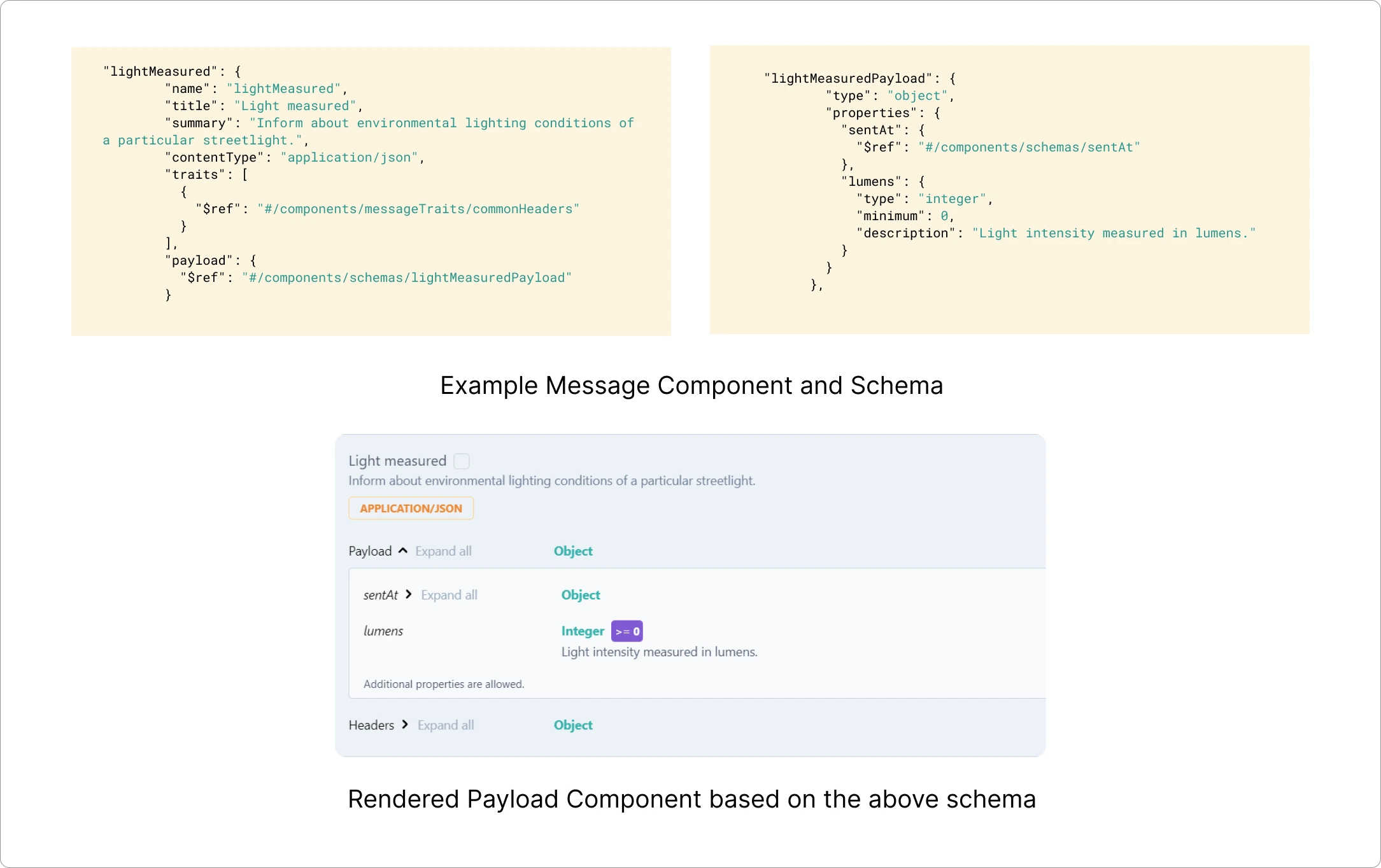Click the APPLICATION/JSON content type badge
The image size is (1381, 868).
tap(411, 508)
